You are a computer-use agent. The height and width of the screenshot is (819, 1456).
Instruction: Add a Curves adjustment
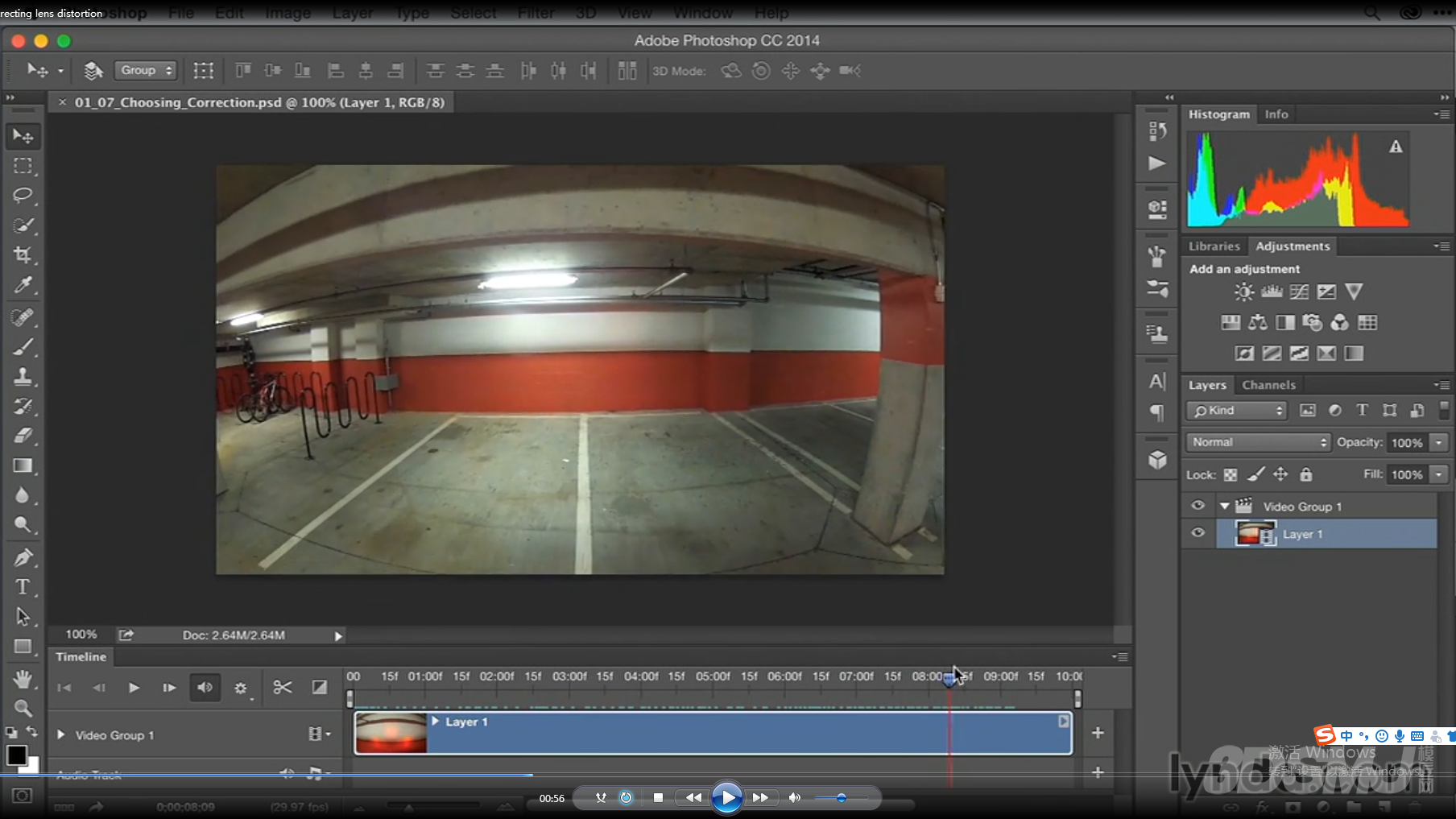click(x=1299, y=292)
